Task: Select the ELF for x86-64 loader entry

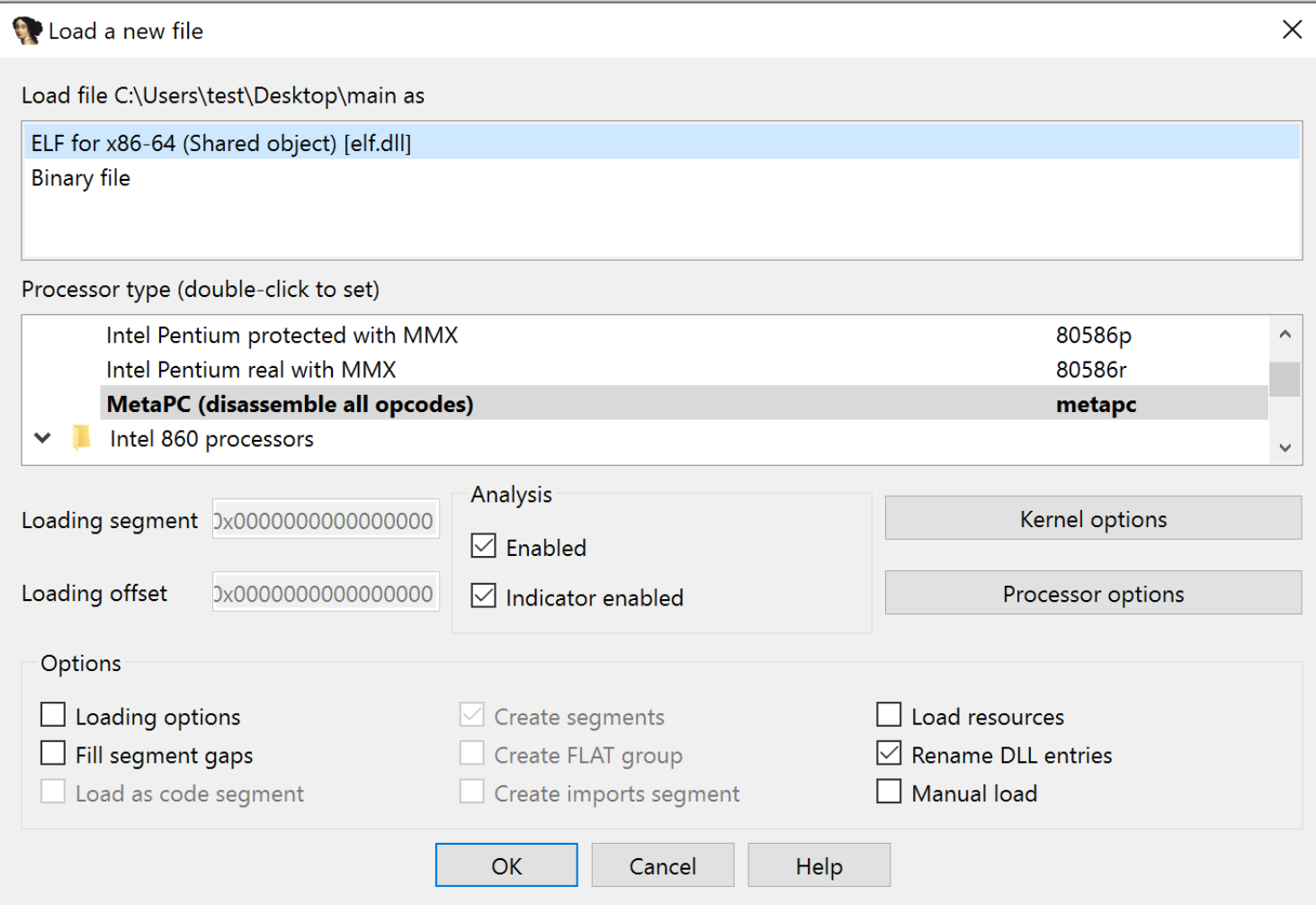Action: pos(221,143)
